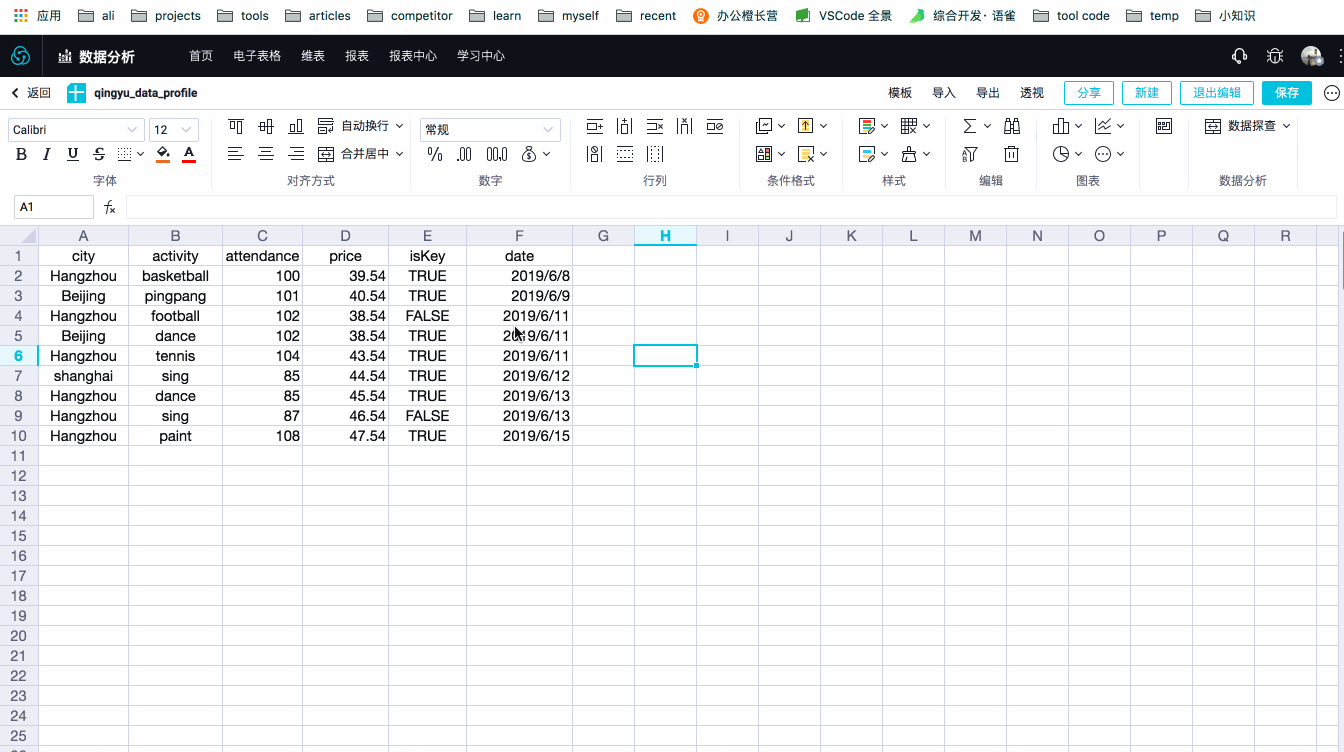This screenshot has height=752, width=1344.
Task: Open the 常规 number format dropdown
Action: tap(490, 130)
